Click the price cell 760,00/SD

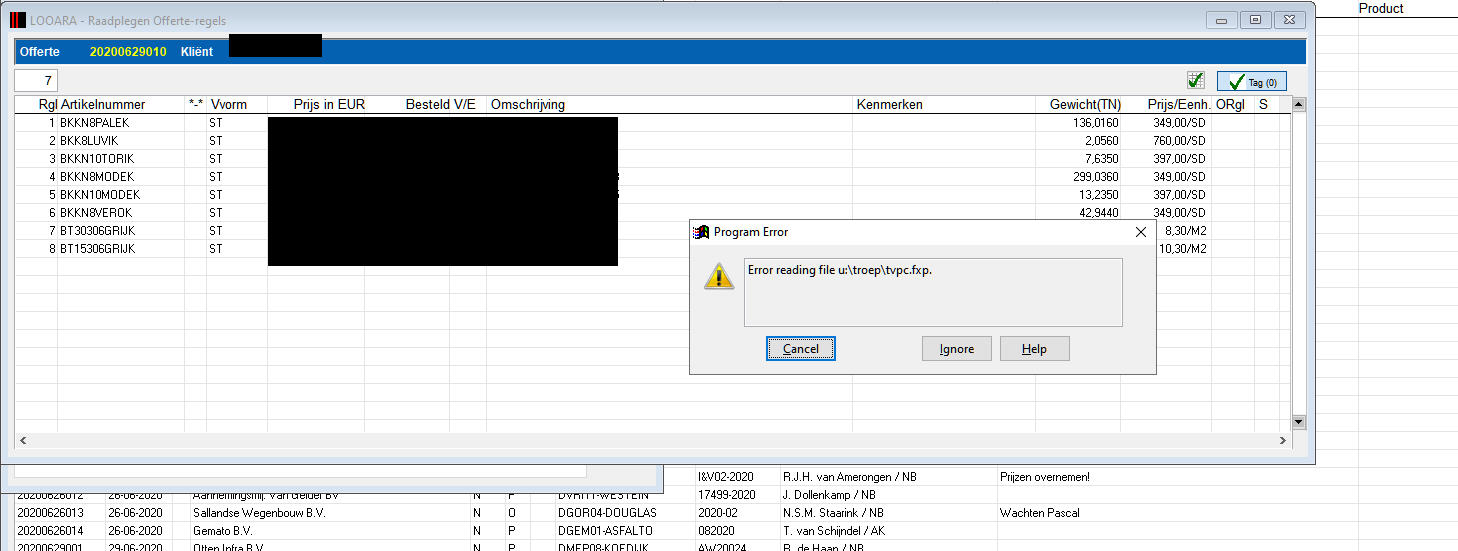coord(1180,141)
